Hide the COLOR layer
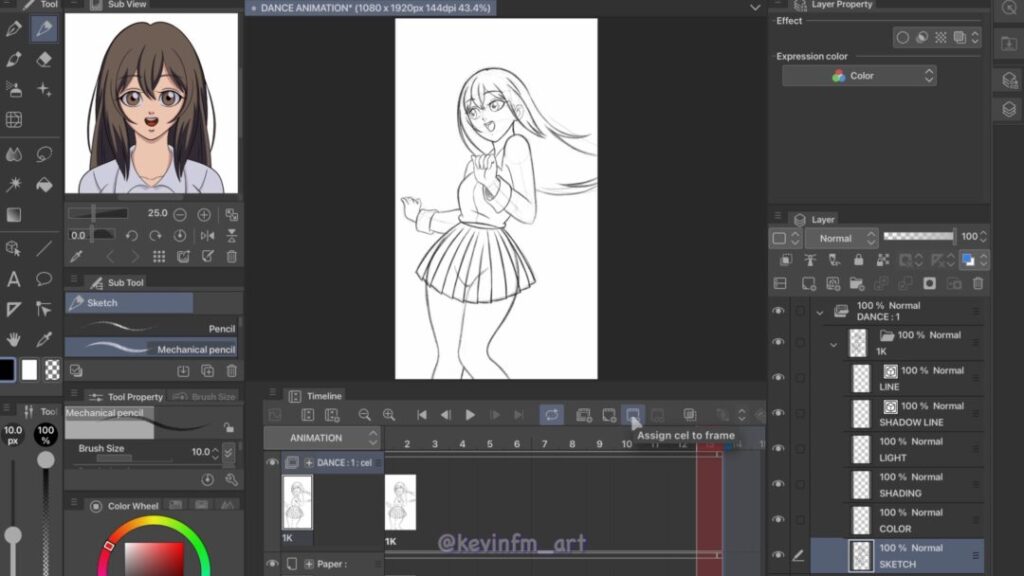This screenshot has height=576, width=1024. [778, 519]
